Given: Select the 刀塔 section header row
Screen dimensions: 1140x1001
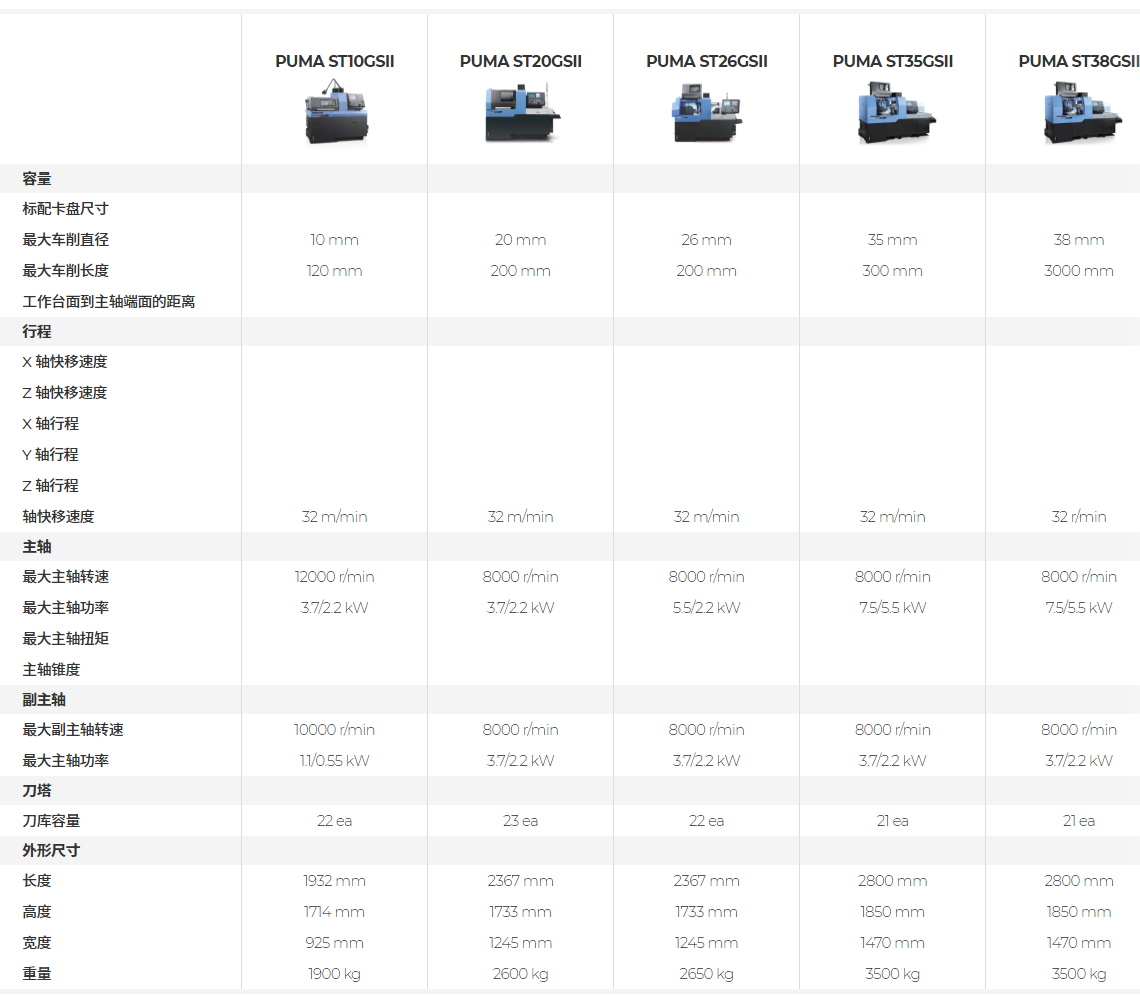Looking at the screenshot, I should [x=570, y=790].
